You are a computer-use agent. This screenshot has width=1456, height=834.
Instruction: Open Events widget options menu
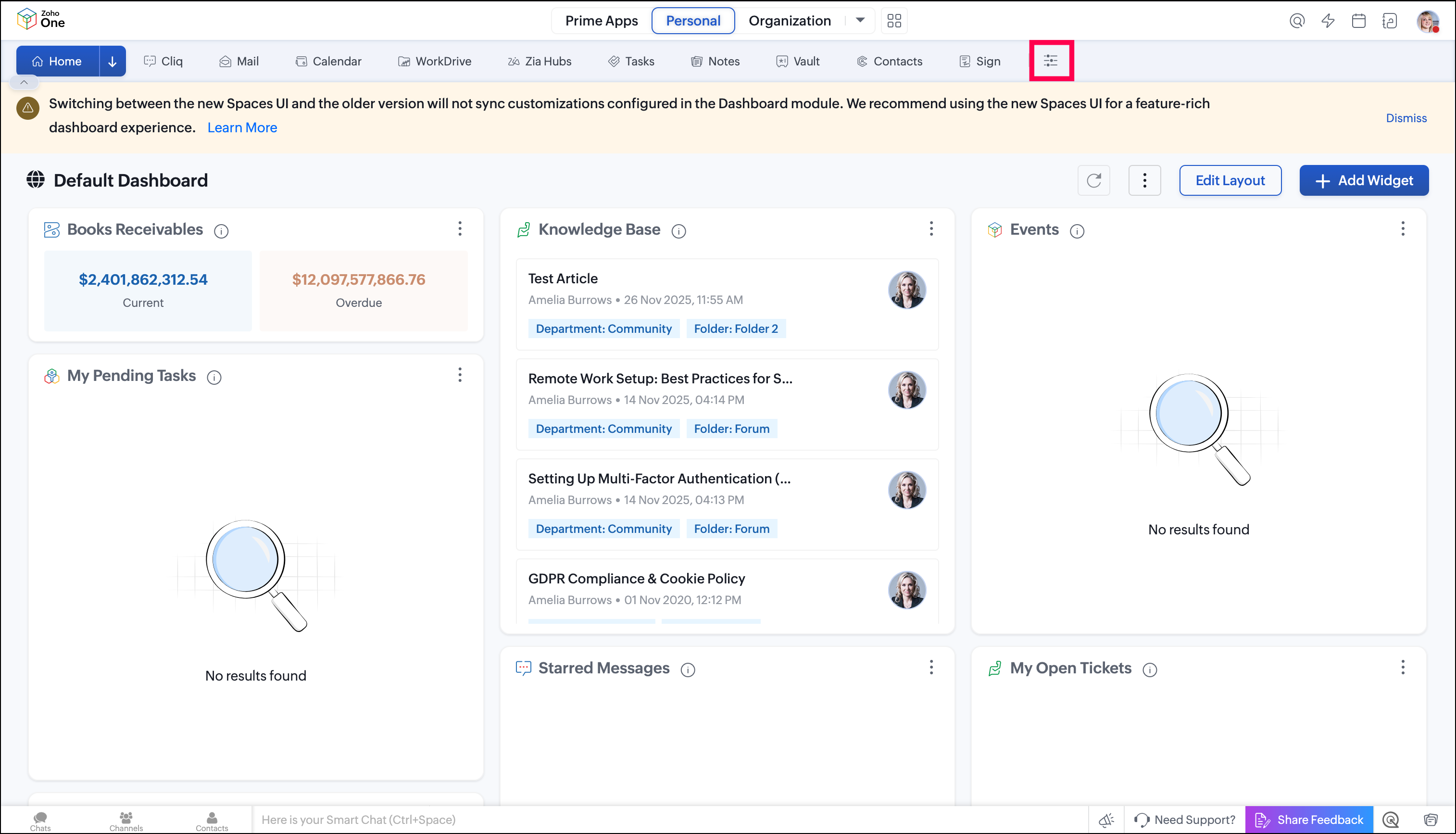point(1403,228)
